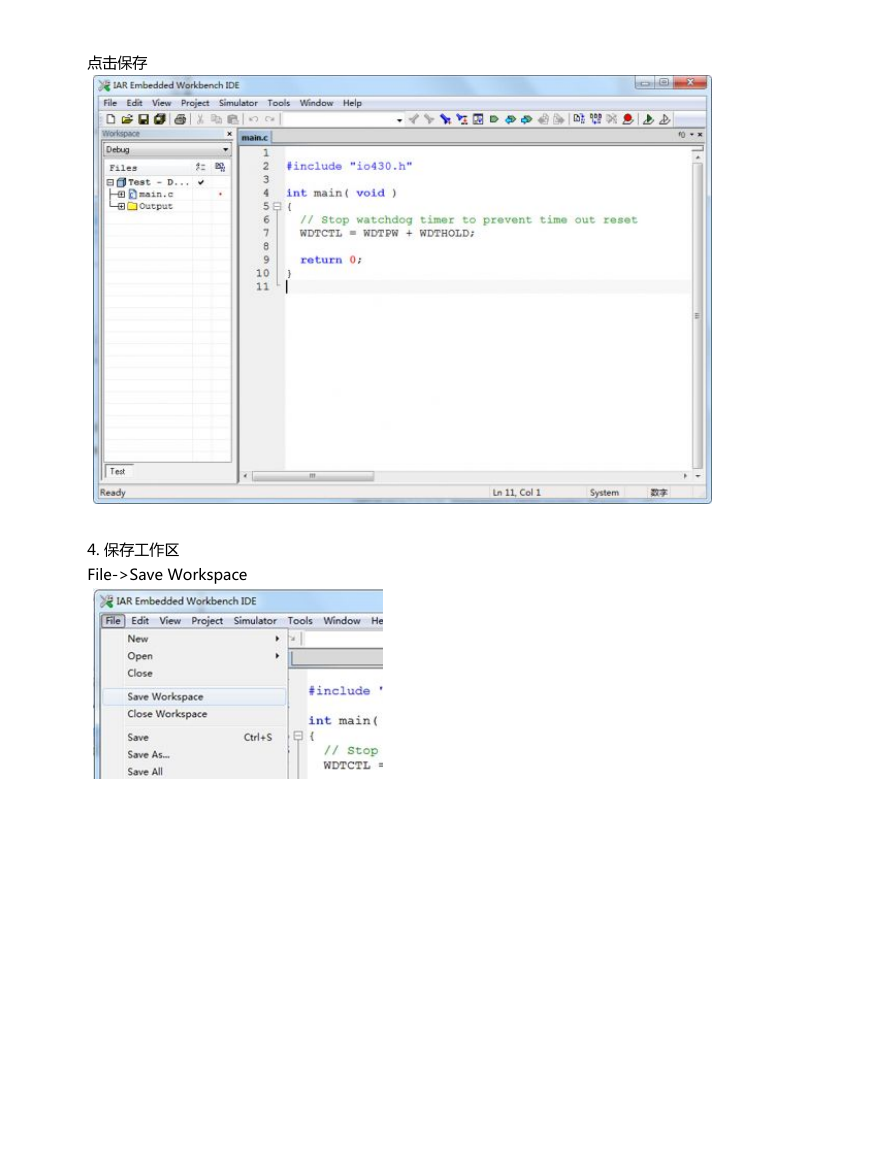Viewport: 893px width, 1155px height.
Task: Open the editor window list dropdown arrow
Action: 691,135
